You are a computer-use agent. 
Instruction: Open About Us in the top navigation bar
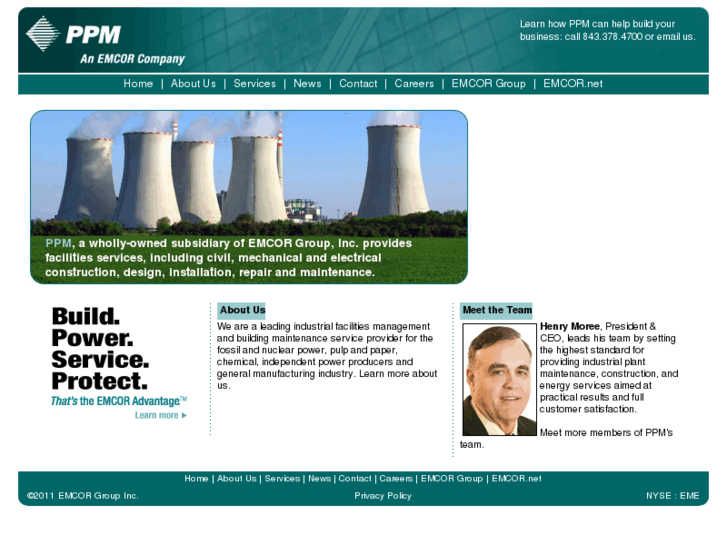tap(193, 83)
